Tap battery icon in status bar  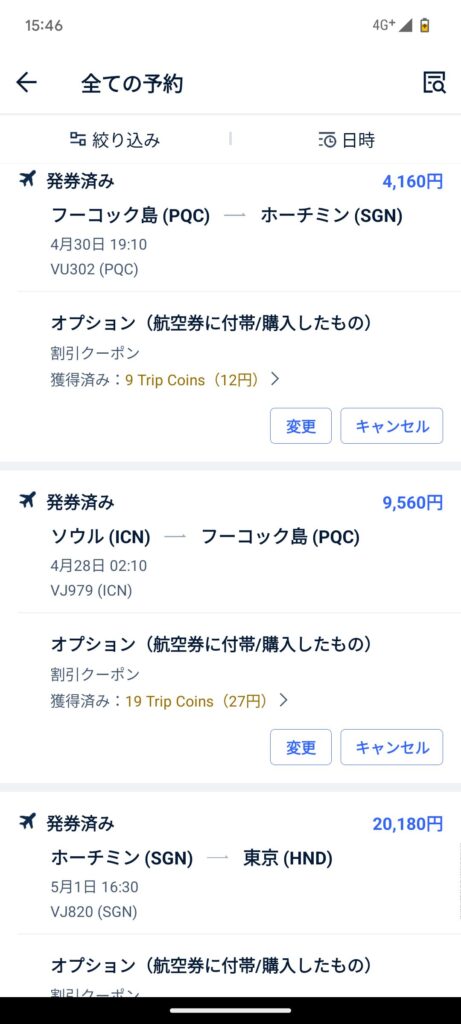pyautogui.click(x=425, y=25)
